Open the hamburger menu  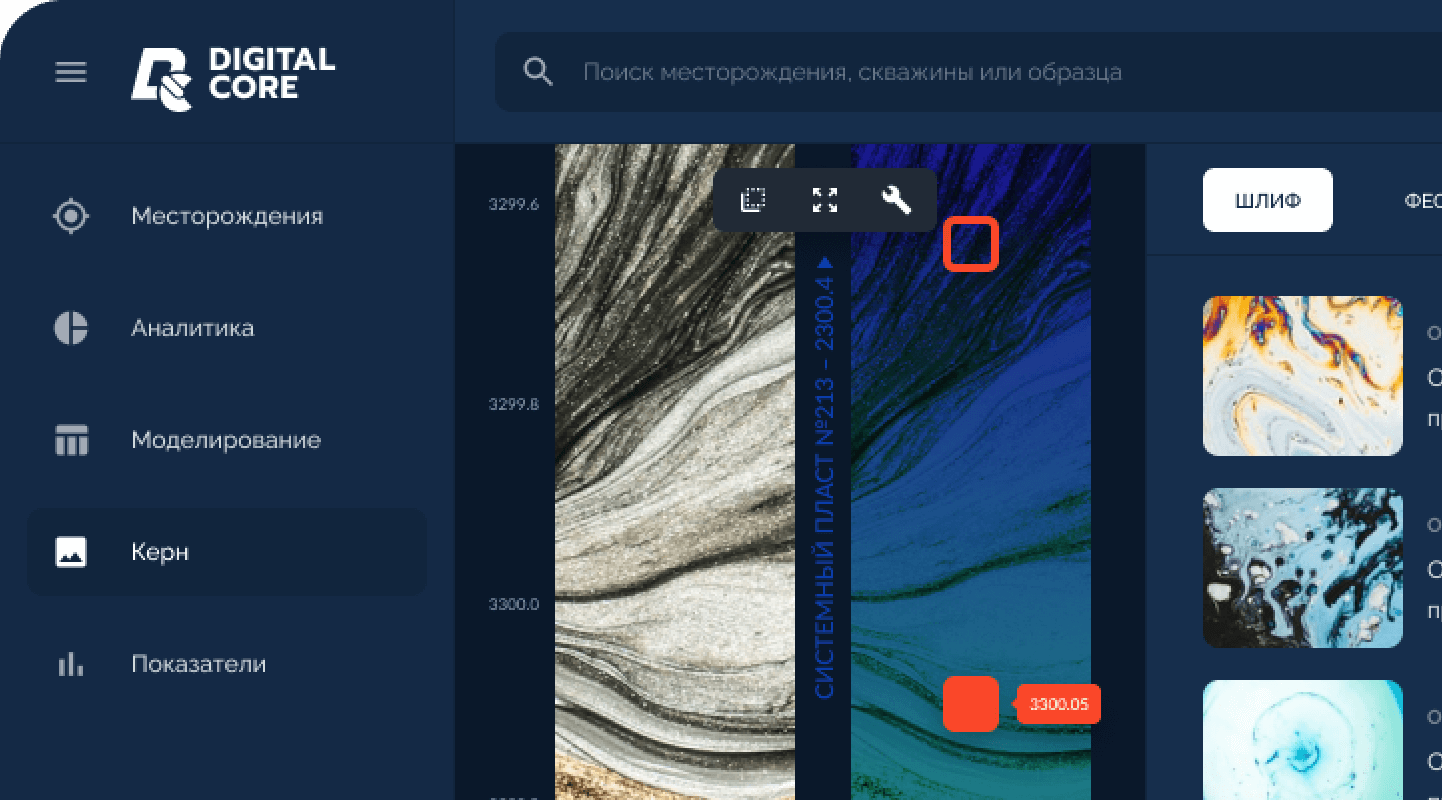point(71,72)
